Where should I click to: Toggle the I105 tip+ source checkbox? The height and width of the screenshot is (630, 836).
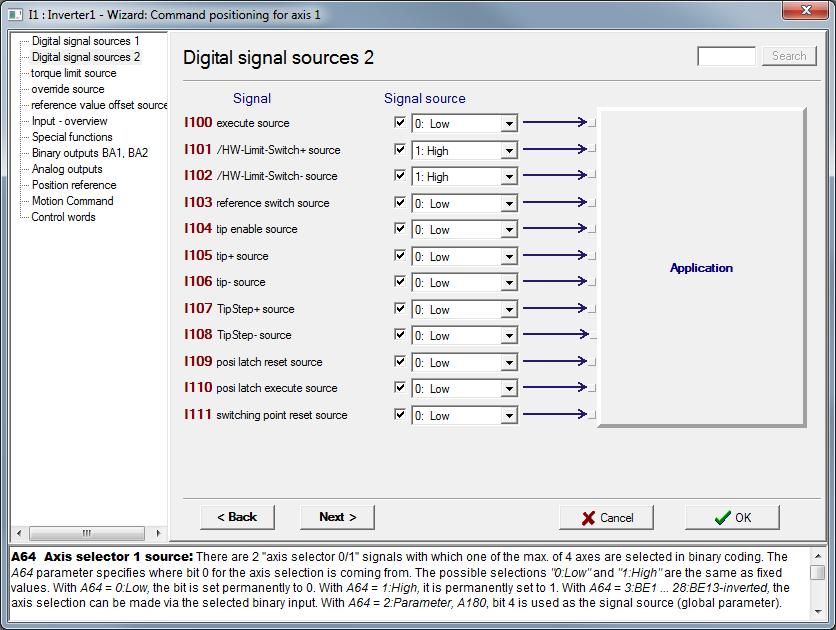pos(399,255)
